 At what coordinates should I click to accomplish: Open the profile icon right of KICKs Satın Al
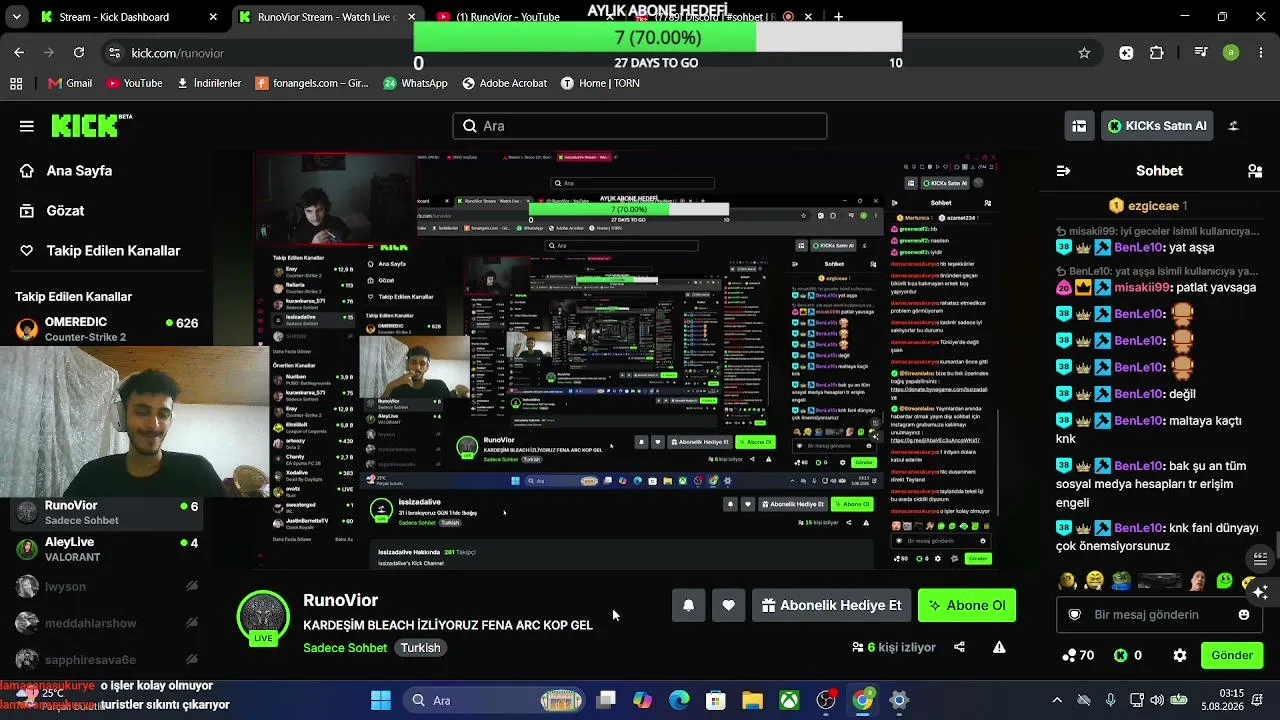point(1233,126)
